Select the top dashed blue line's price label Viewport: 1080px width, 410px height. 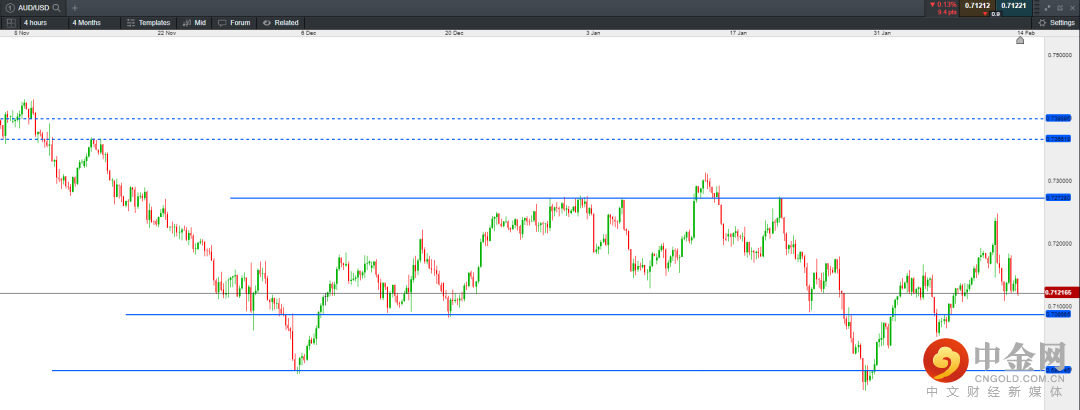click(1059, 118)
